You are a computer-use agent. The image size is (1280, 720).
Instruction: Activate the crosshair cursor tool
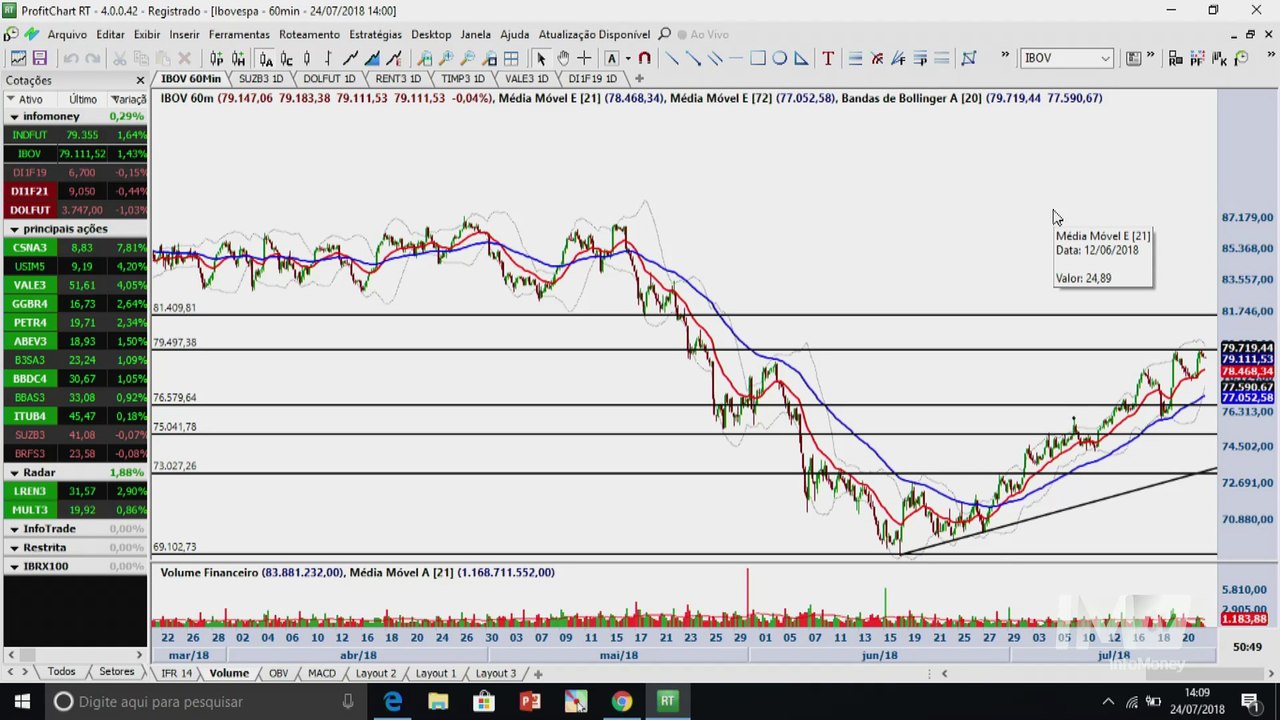585,58
